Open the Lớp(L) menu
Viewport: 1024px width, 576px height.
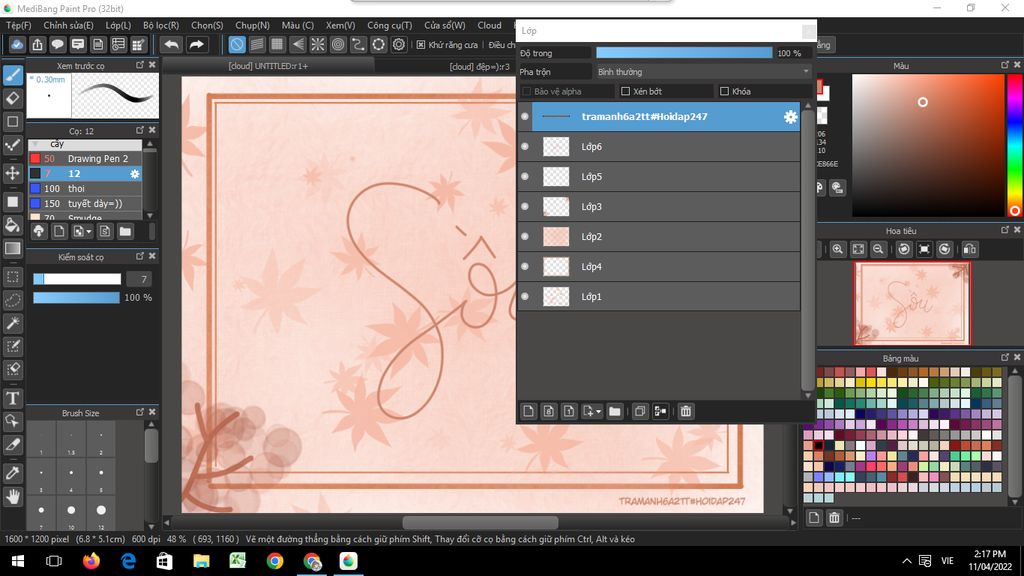(x=118, y=25)
